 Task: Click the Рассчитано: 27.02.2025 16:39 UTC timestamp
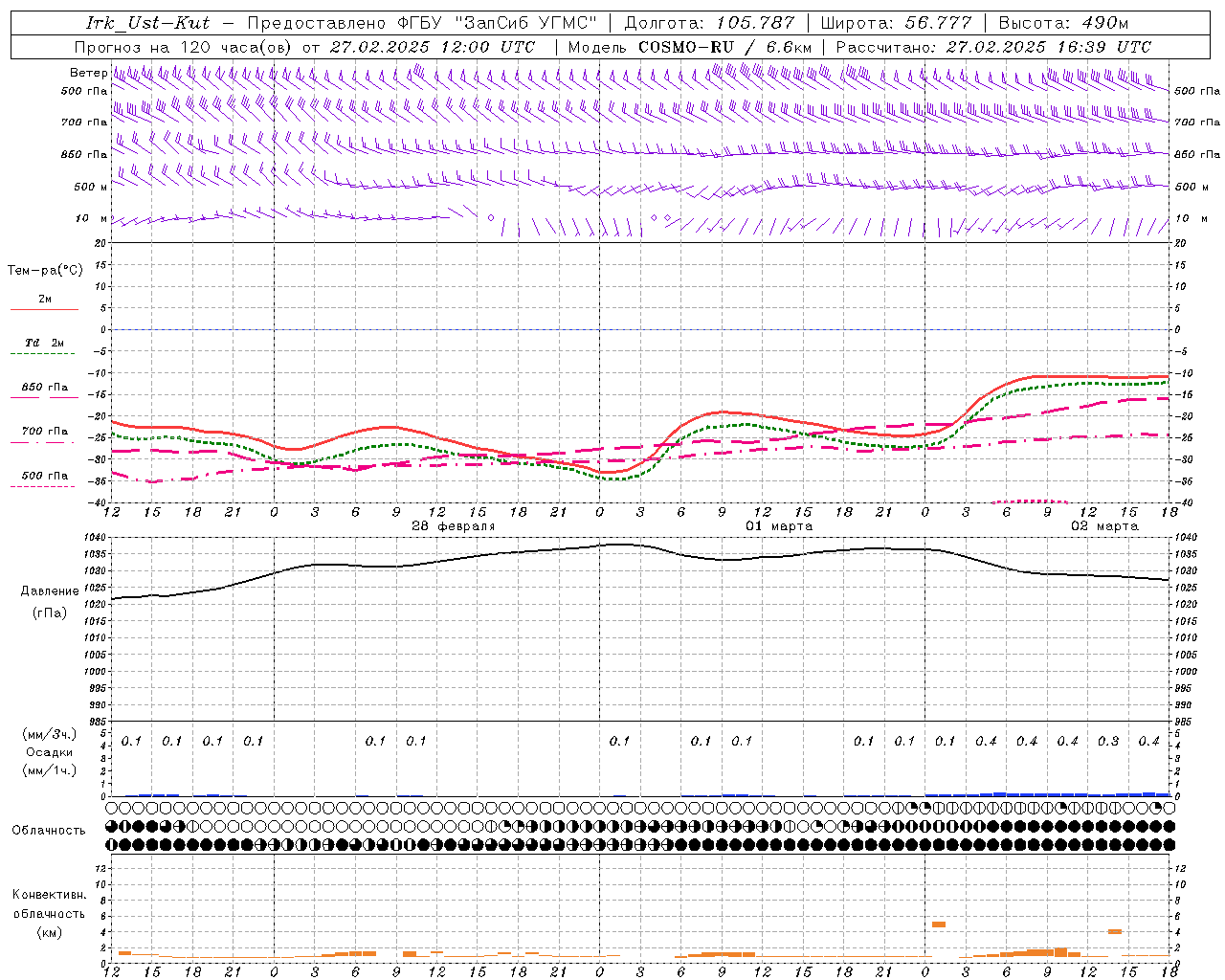(x=993, y=46)
